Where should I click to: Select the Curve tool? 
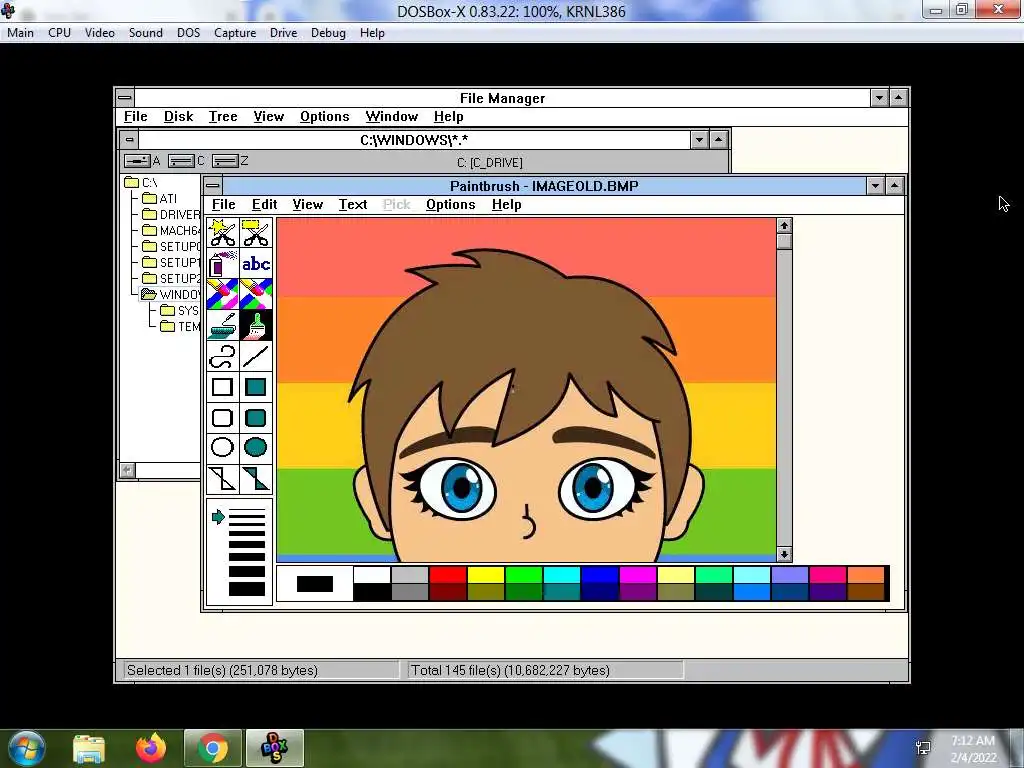223,356
